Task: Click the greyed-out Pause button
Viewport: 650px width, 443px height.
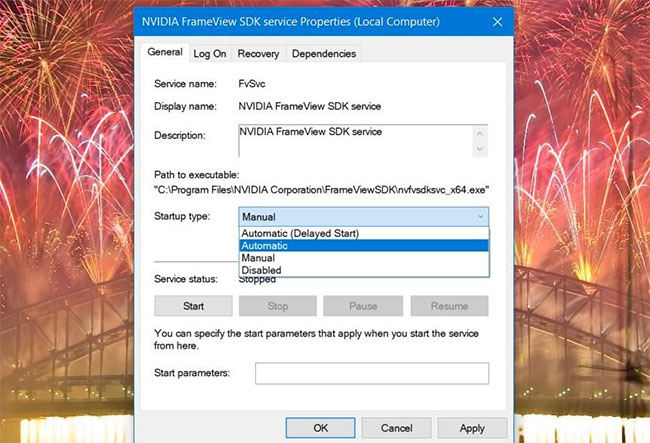Action: (363, 306)
